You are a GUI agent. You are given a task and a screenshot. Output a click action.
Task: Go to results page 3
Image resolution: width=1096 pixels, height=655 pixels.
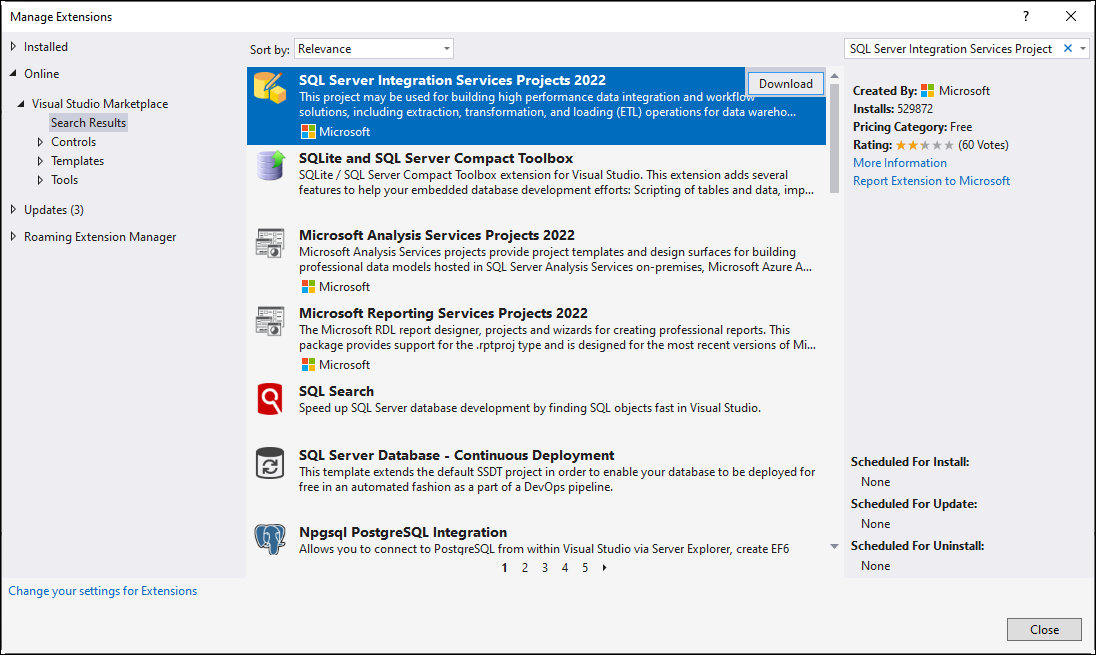click(x=545, y=568)
